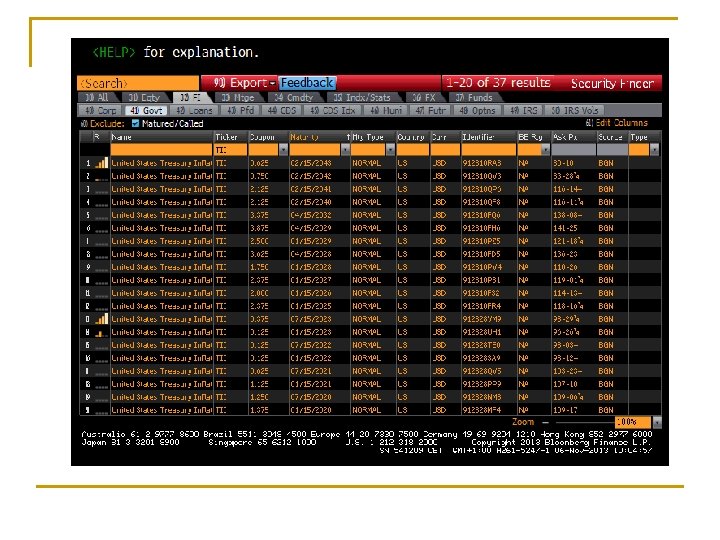Toggle the Matured/Called exclude checkbox
Image resolution: width=720 pixels, height=540 pixels.
(x=135, y=124)
